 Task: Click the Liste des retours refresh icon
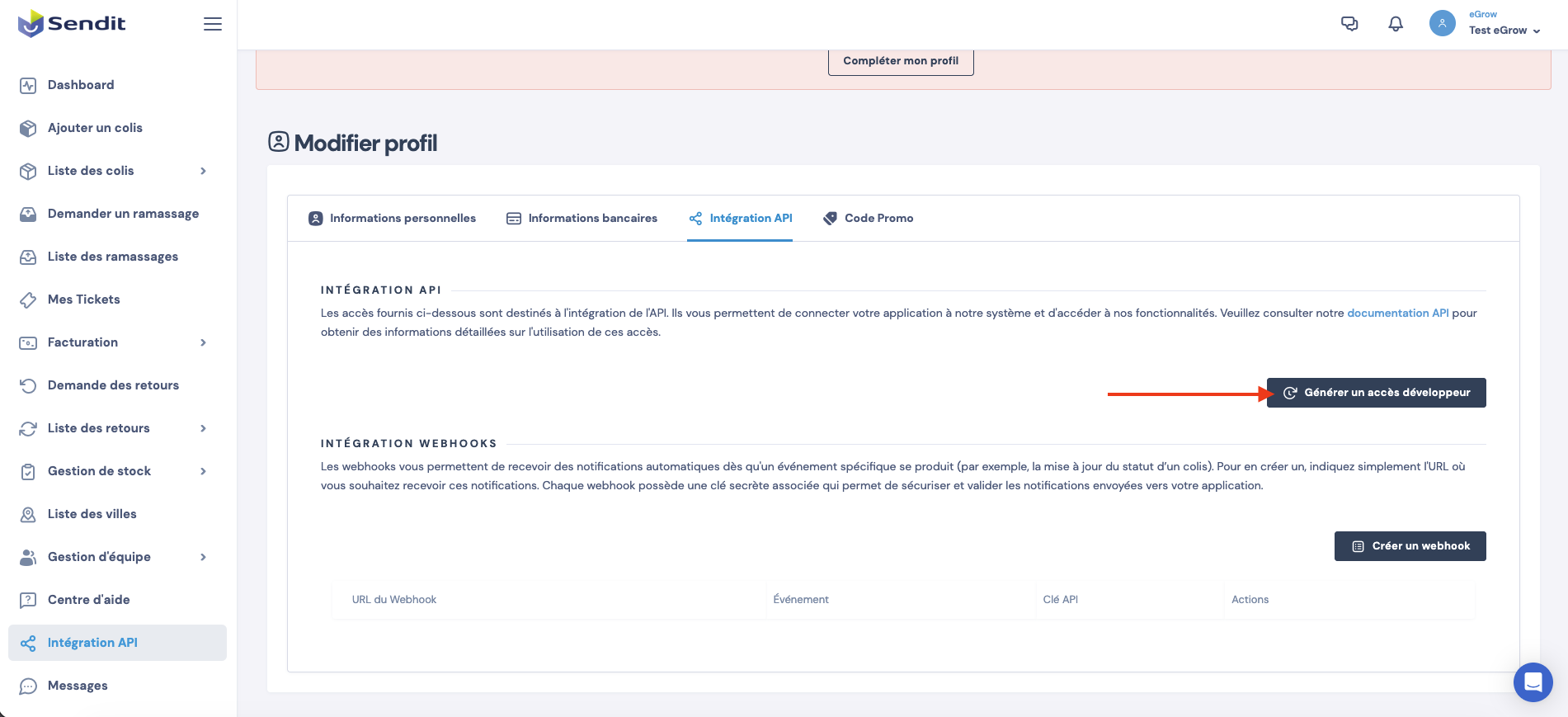pos(28,428)
